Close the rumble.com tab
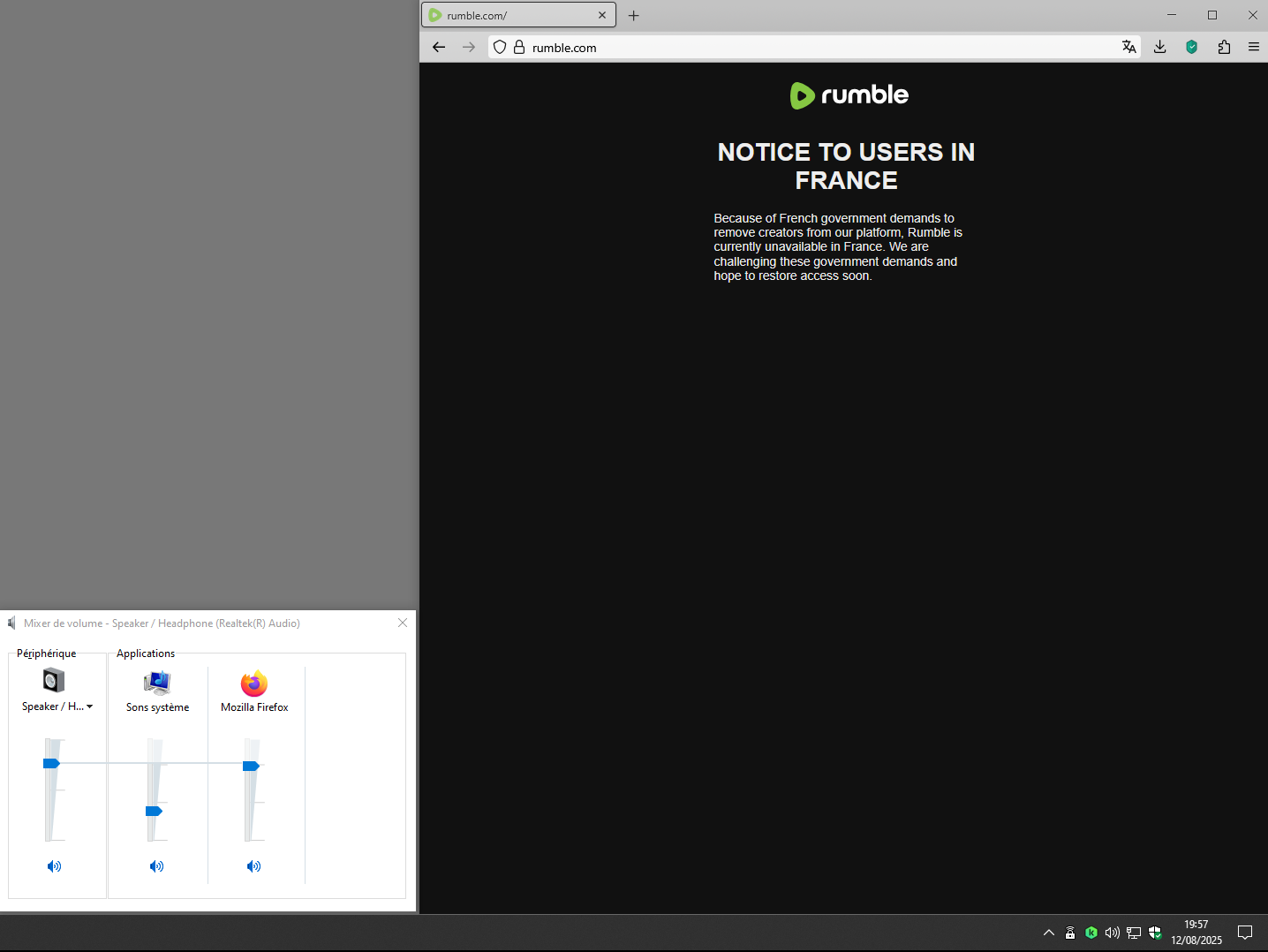 602,15
